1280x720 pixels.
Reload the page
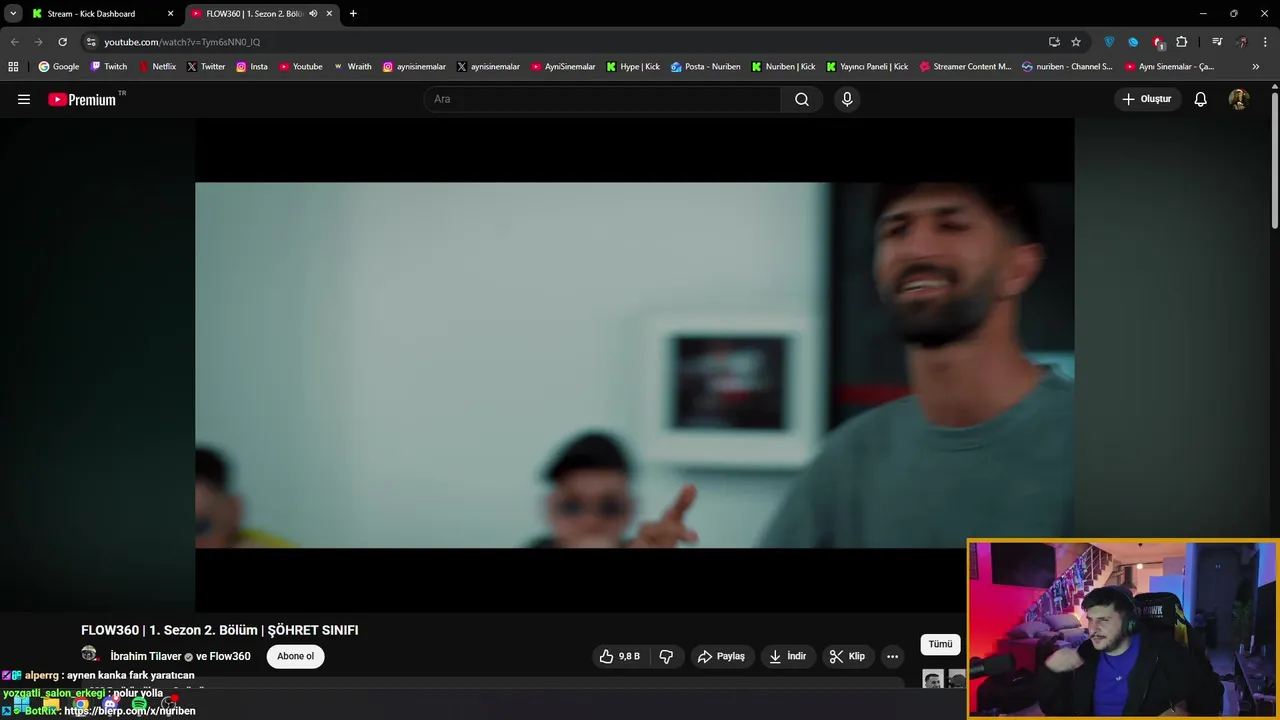coord(62,42)
